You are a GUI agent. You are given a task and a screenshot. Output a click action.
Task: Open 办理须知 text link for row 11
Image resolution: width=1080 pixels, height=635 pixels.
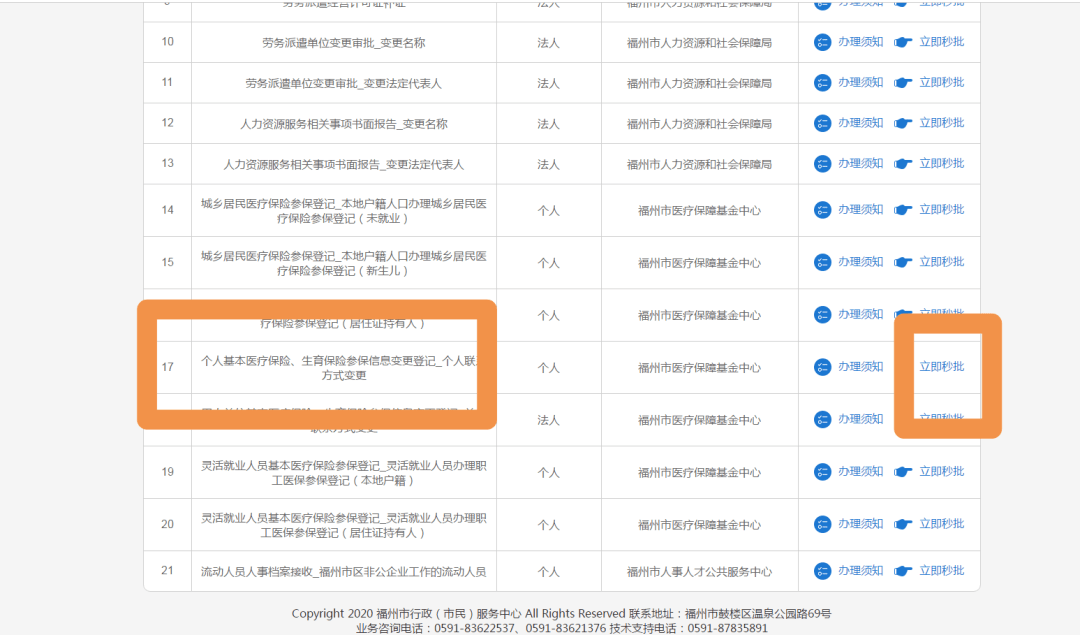tap(860, 83)
